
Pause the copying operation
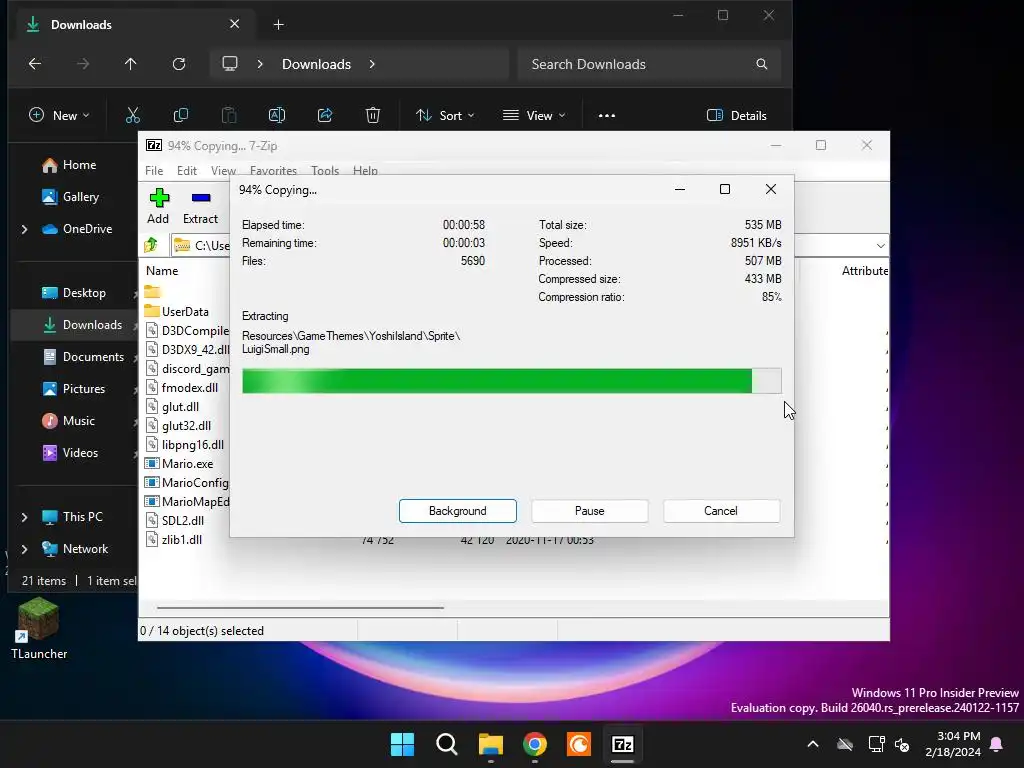click(590, 511)
